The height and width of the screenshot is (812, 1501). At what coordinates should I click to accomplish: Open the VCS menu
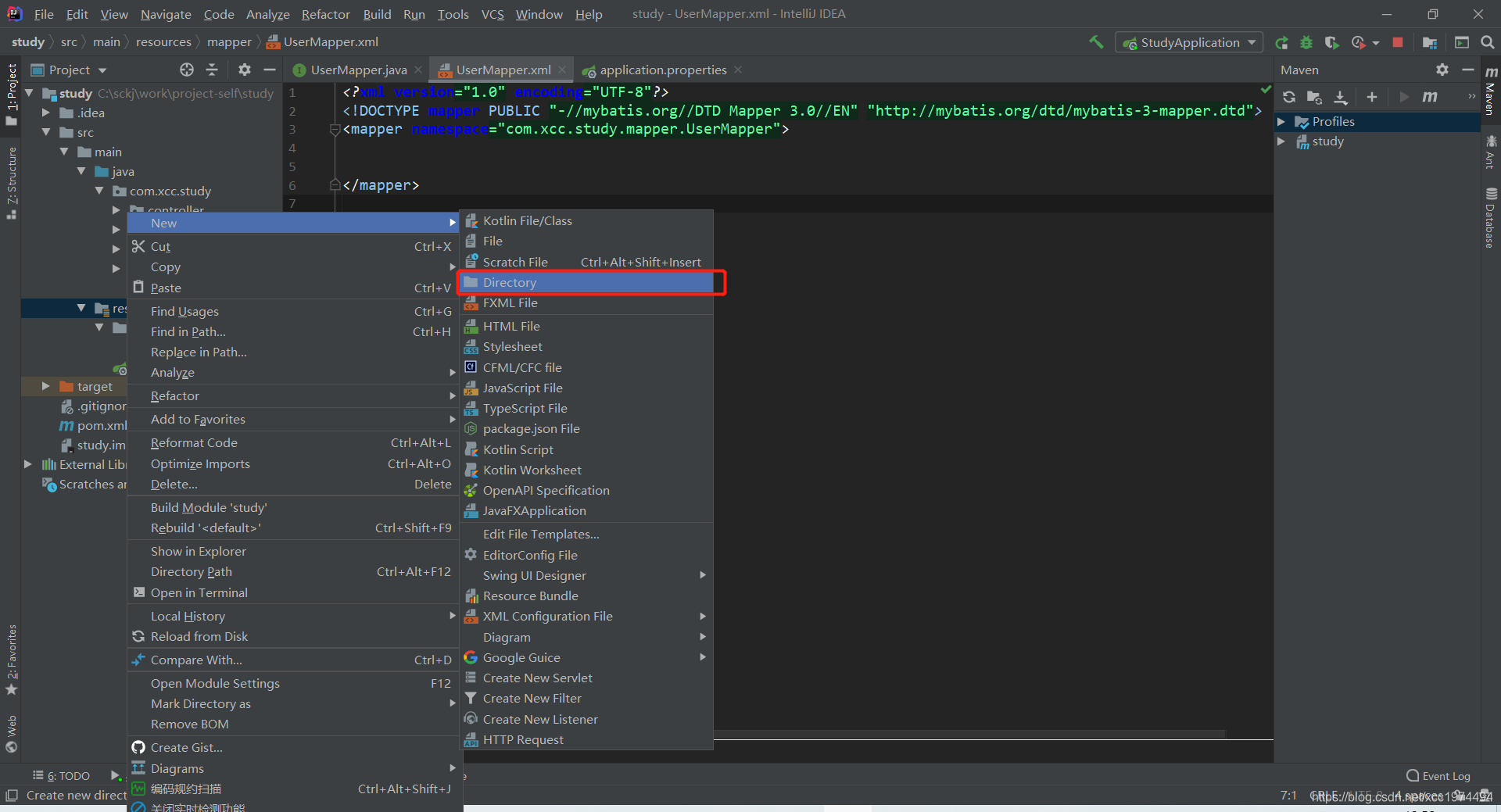click(493, 14)
